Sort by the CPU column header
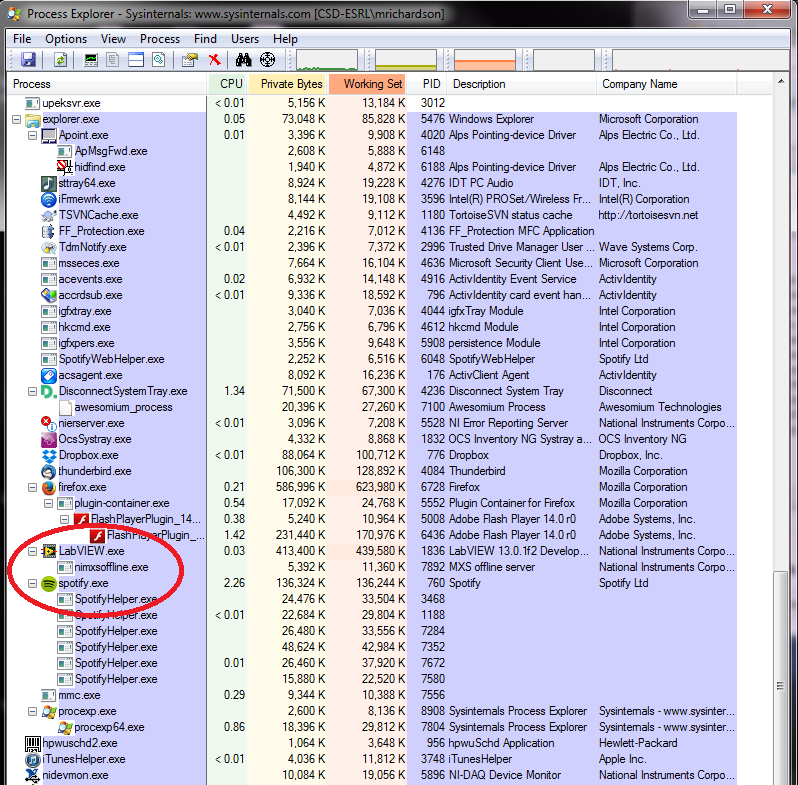Viewport: 798px width, 785px height. (x=228, y=84)
